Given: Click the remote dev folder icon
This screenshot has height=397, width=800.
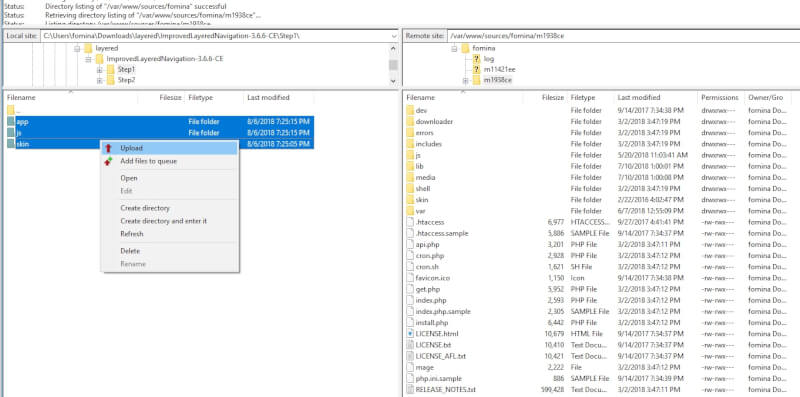Looking at the screenshot, I should tap(410, 110).
